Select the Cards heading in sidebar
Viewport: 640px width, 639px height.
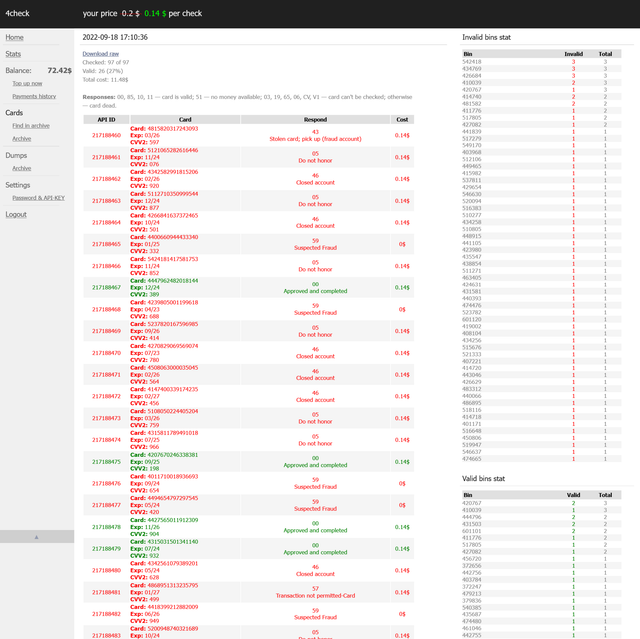(x=14, y=113)
